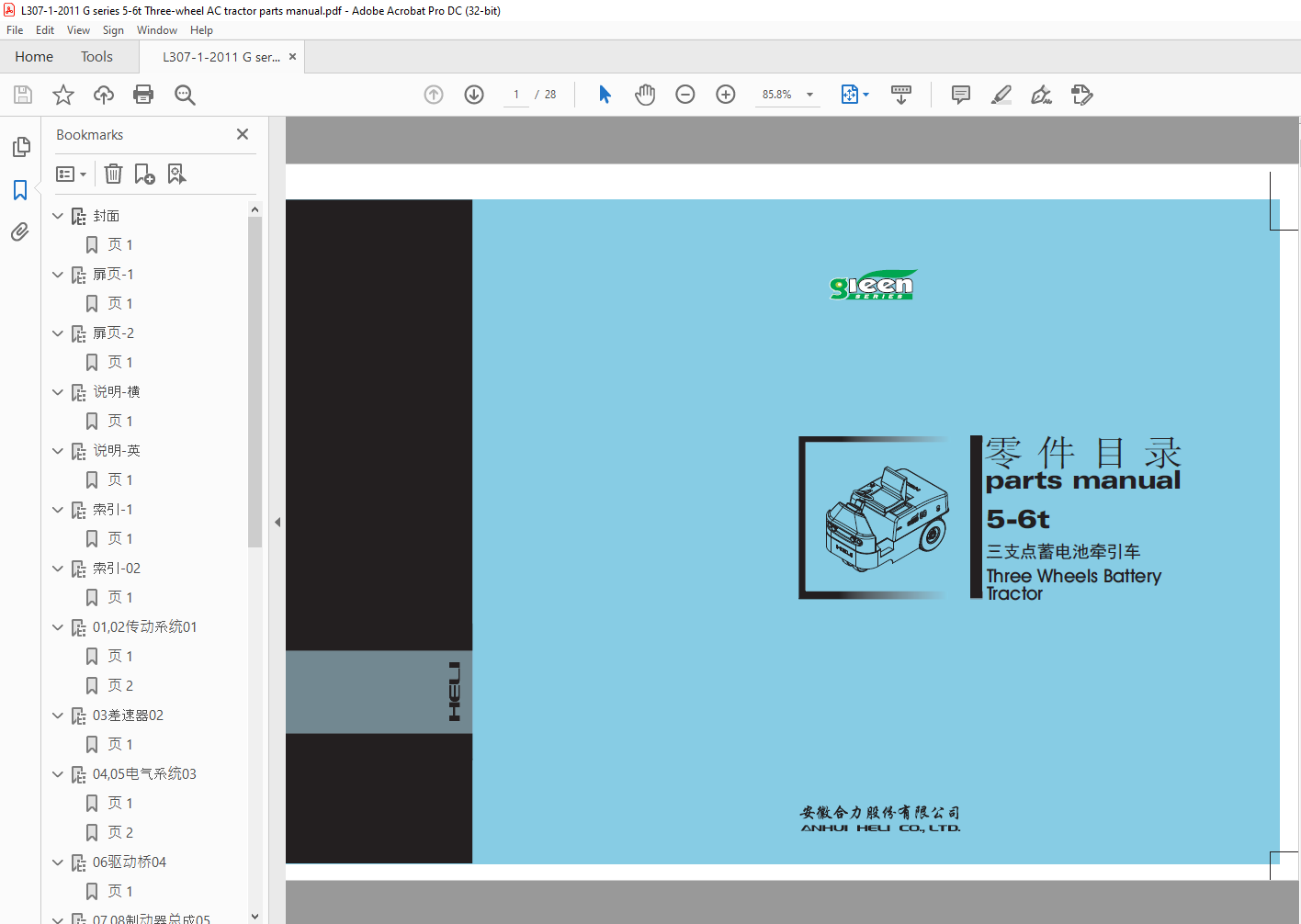Click the upload to cloud icon
Viewport: 1301px width, 924px height.
(x=104, y=95)
